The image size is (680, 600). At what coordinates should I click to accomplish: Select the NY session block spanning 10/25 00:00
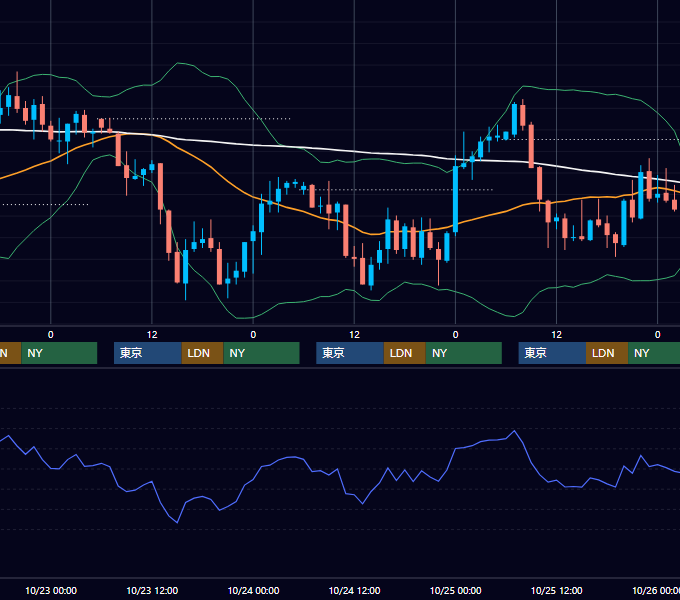click(464, 353)
